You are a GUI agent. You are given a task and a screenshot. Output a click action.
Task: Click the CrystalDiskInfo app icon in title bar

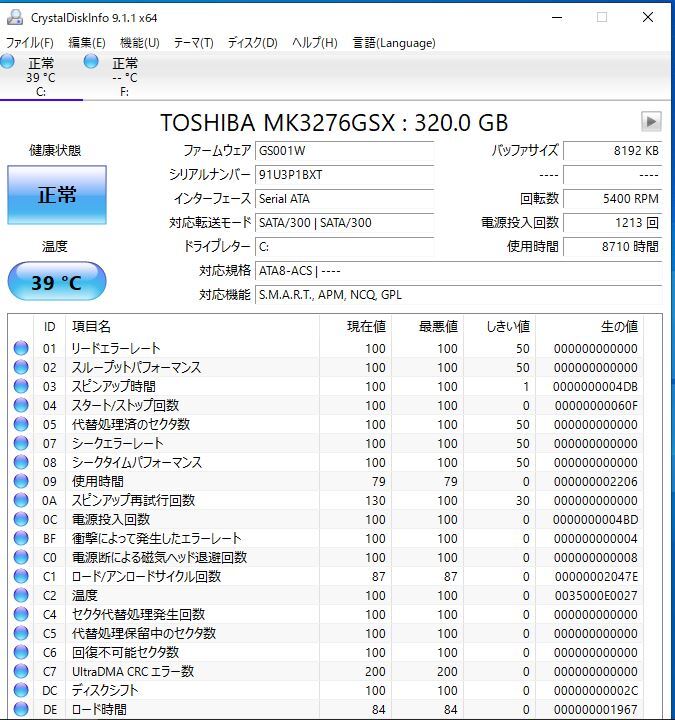(x=15, y=17)
